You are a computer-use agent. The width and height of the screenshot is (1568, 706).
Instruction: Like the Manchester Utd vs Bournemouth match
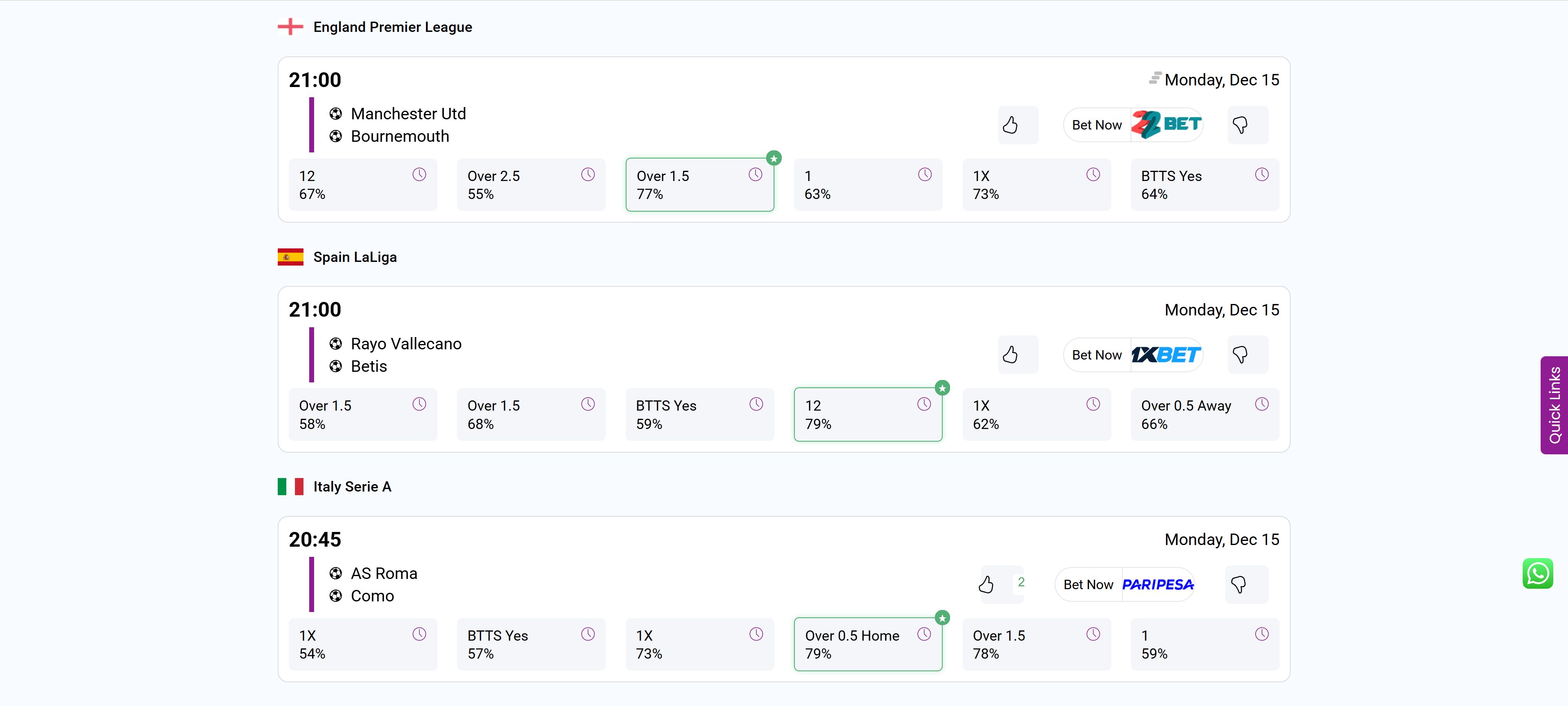1010,125
